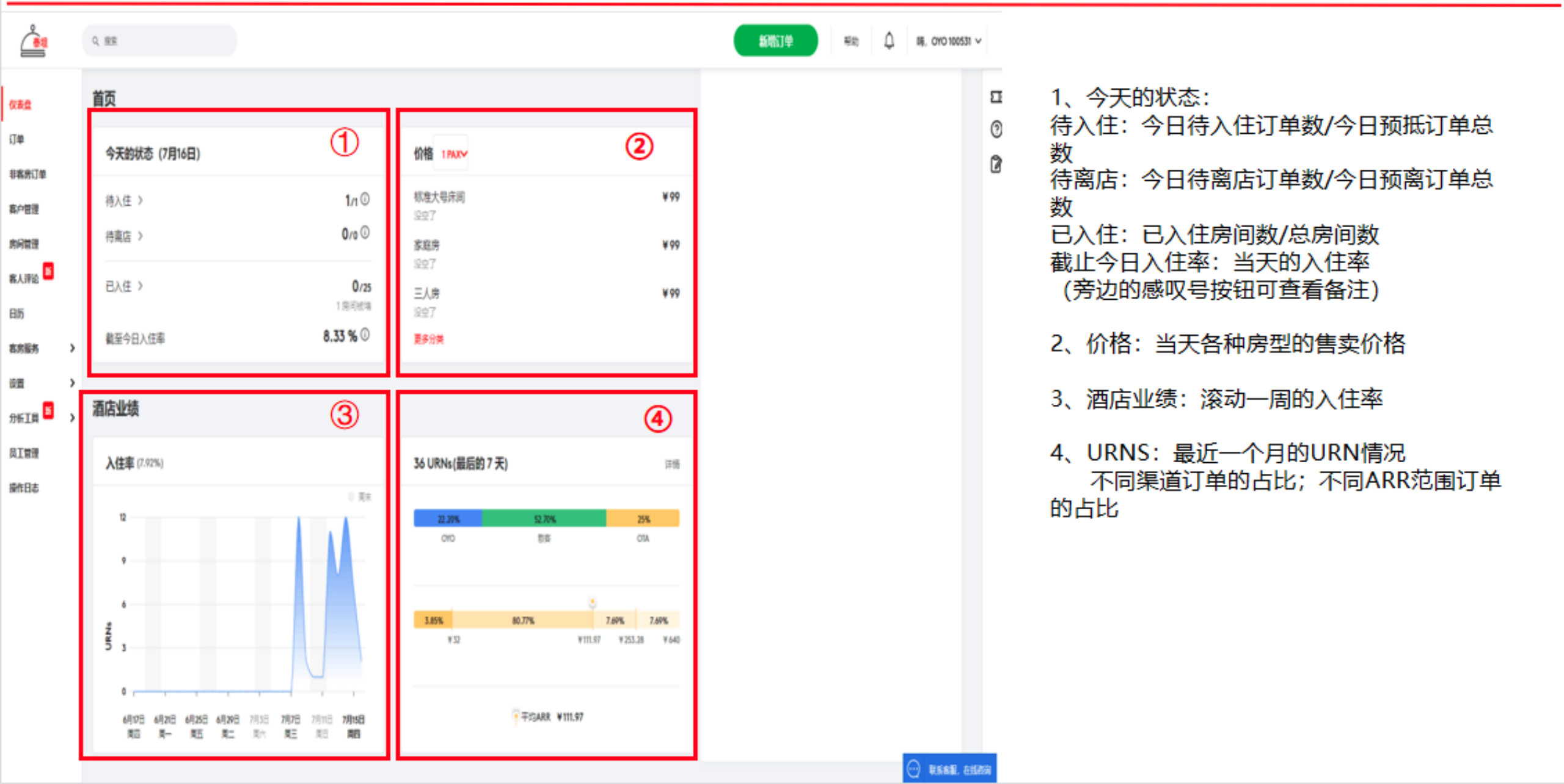Image resolution: width=1564 pixels, height=784 pixels.
Task: Click the green segment of URN channel bar
Action: [544, 518]
